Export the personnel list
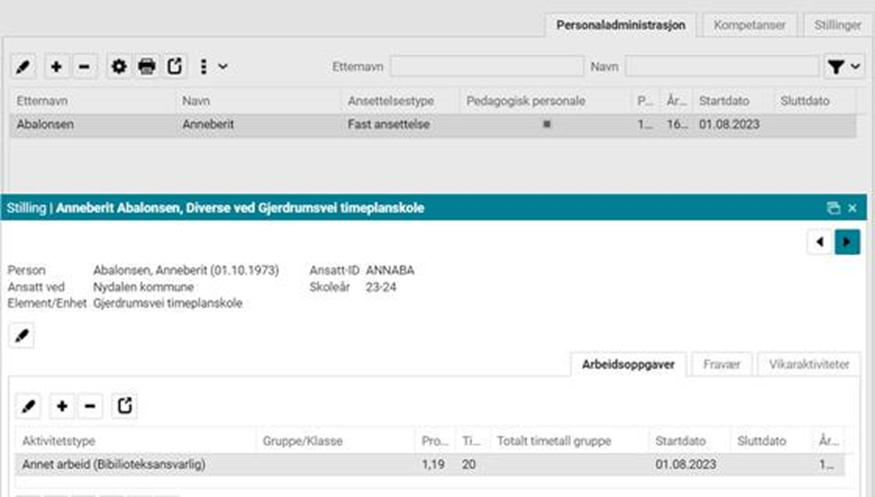Viewport: 875px width, 497px height. coord(175,66)
